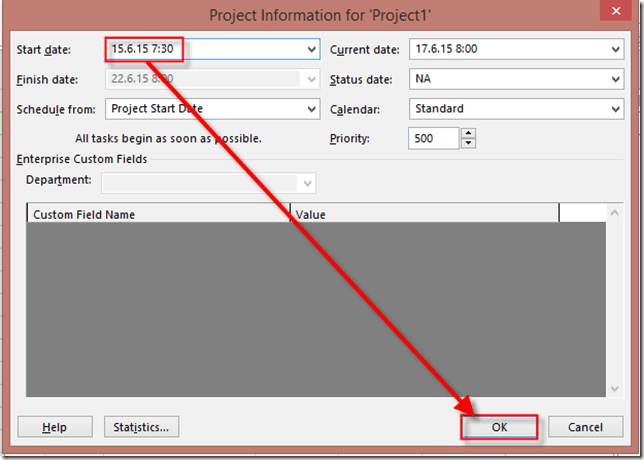The image size is (644, 460).
Task: Open the Start date dropdown arrow
Action: 310,49
